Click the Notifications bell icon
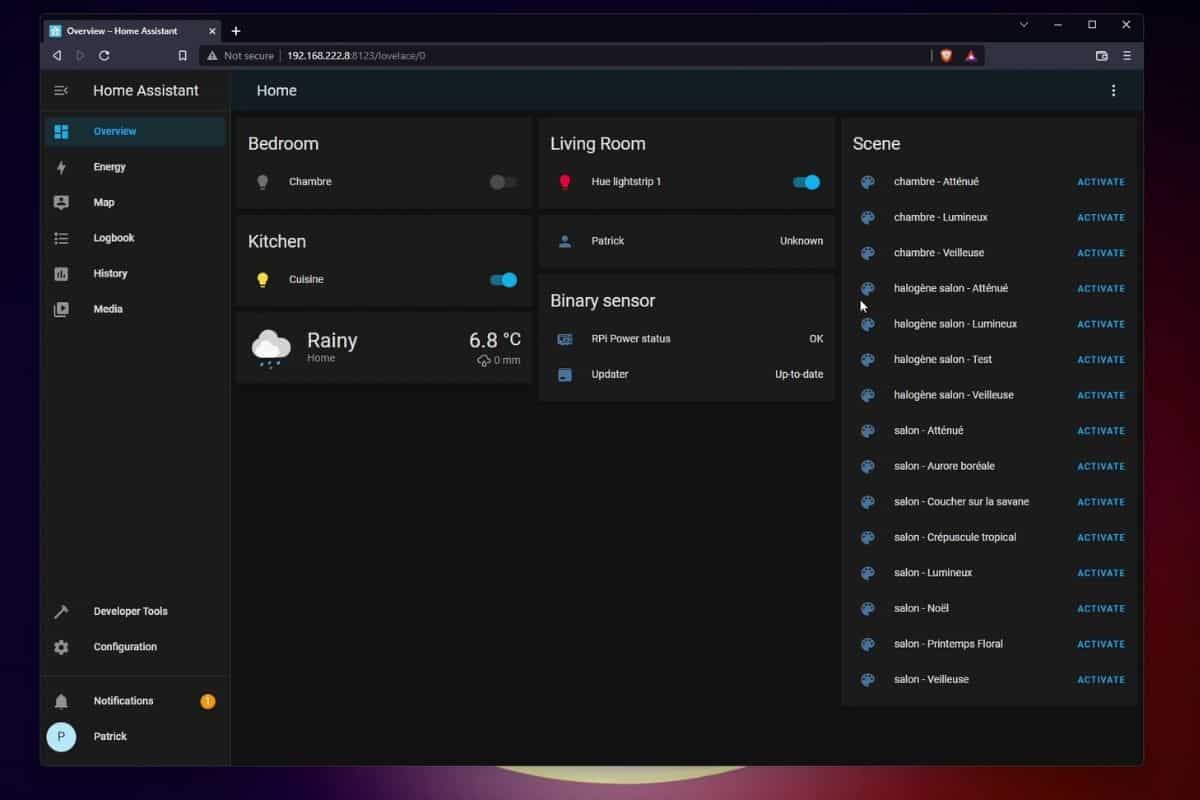 [61, 701]
